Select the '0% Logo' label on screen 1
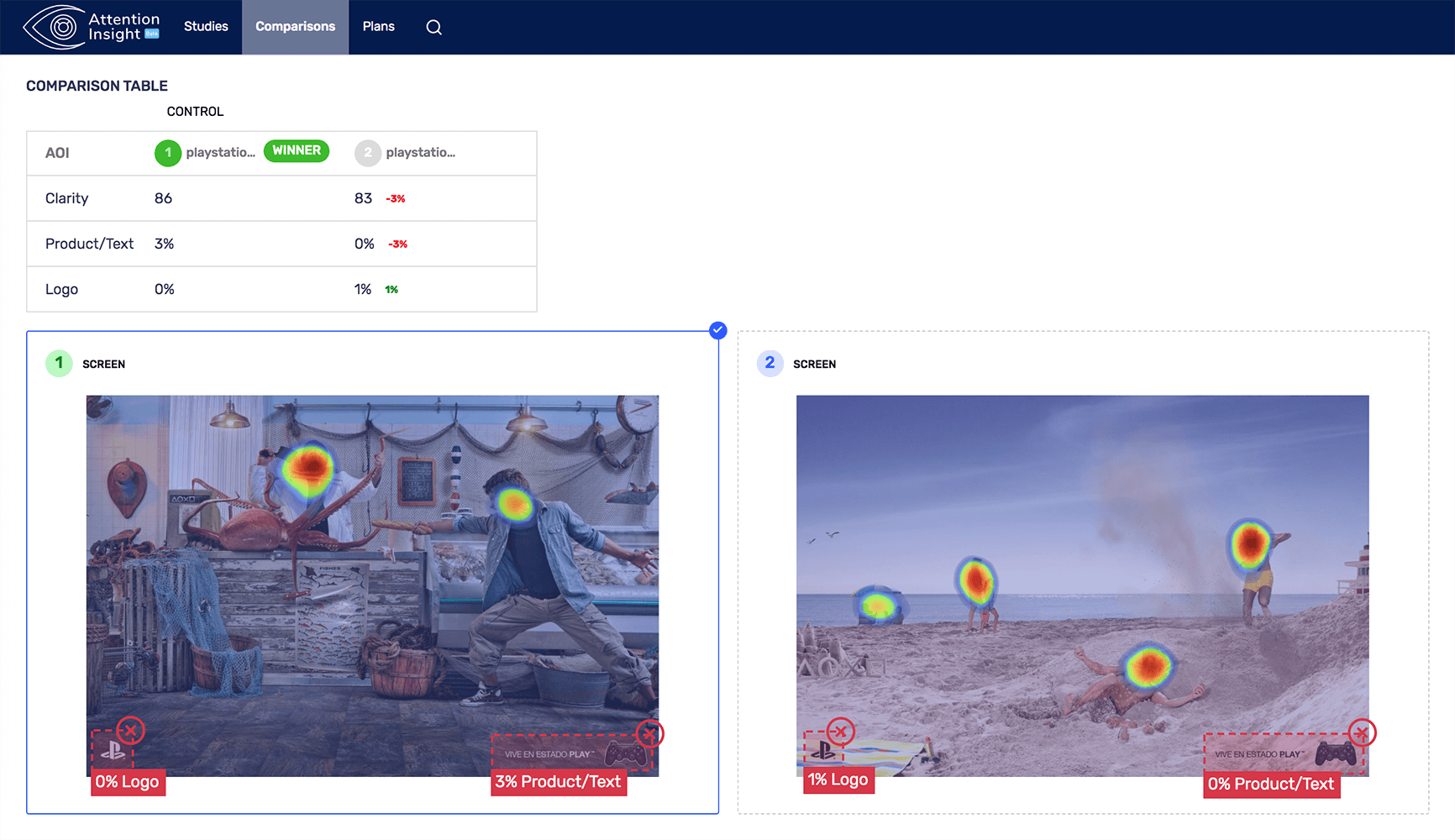This screenshot has height=840, width=1455. 128,782
